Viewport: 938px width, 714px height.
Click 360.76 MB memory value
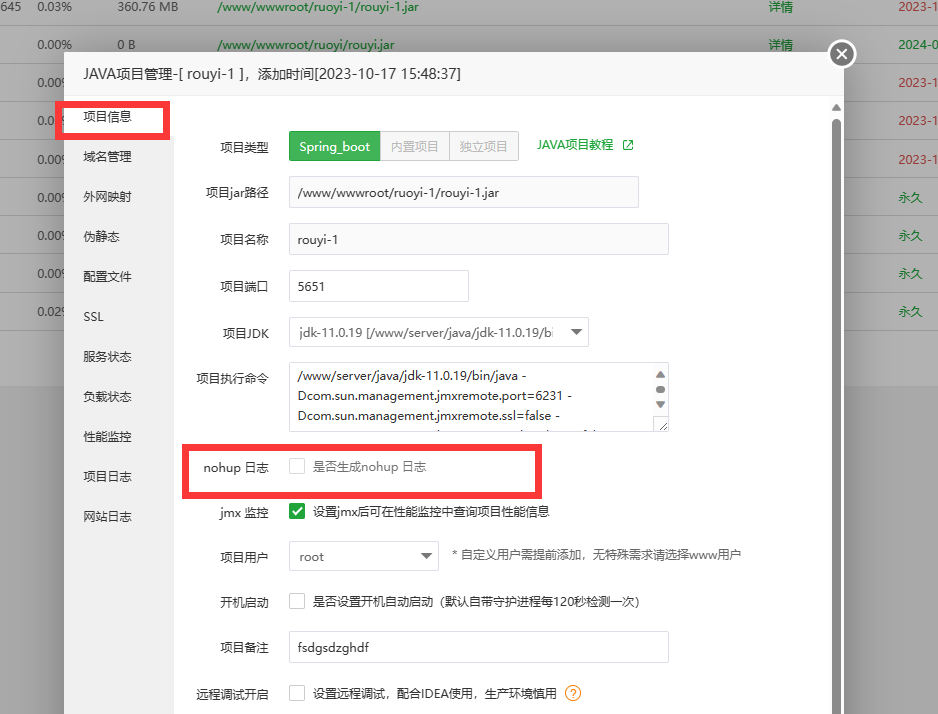[148, 7]
